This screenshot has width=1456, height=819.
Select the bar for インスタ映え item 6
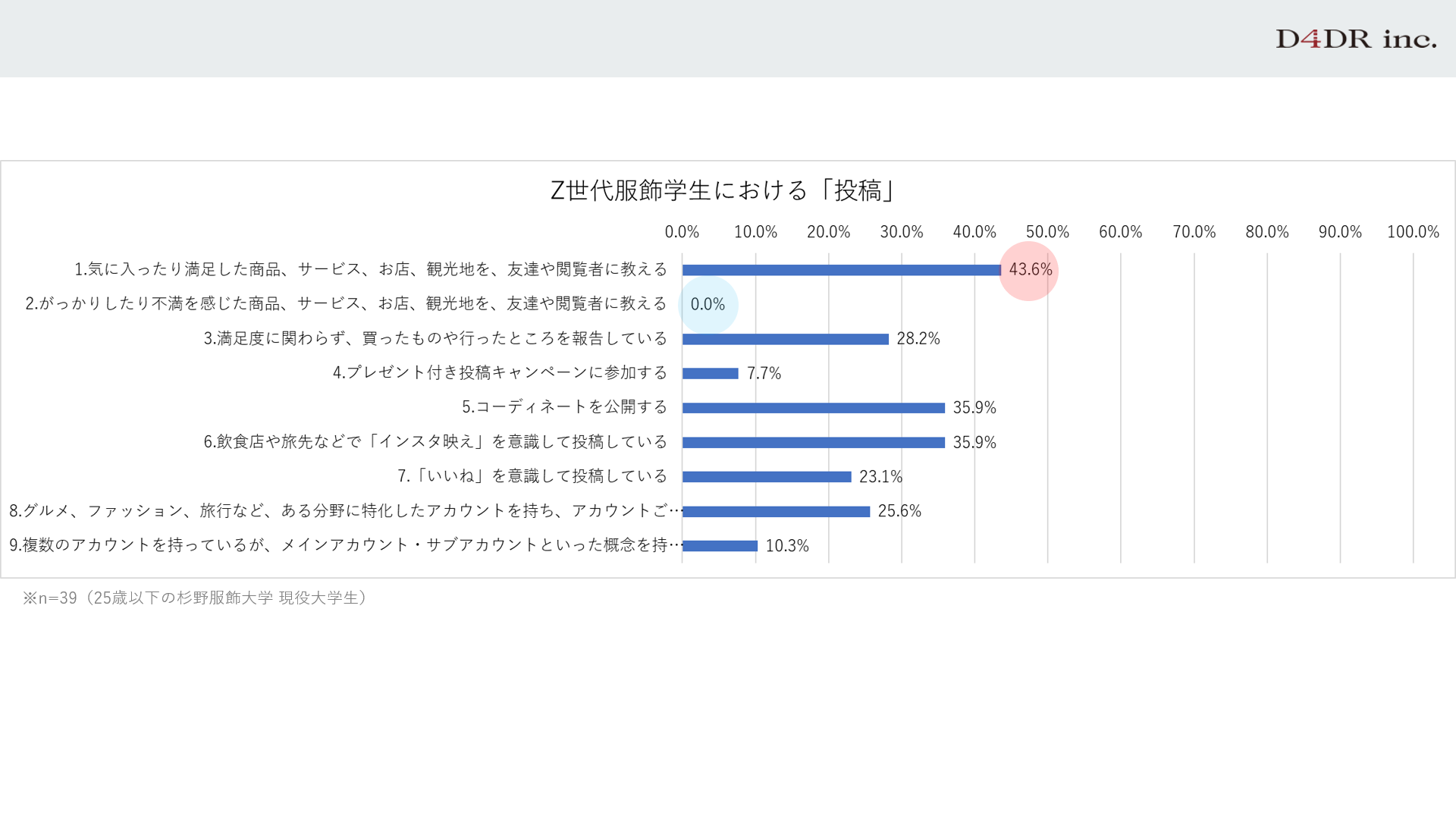[814, 442]
